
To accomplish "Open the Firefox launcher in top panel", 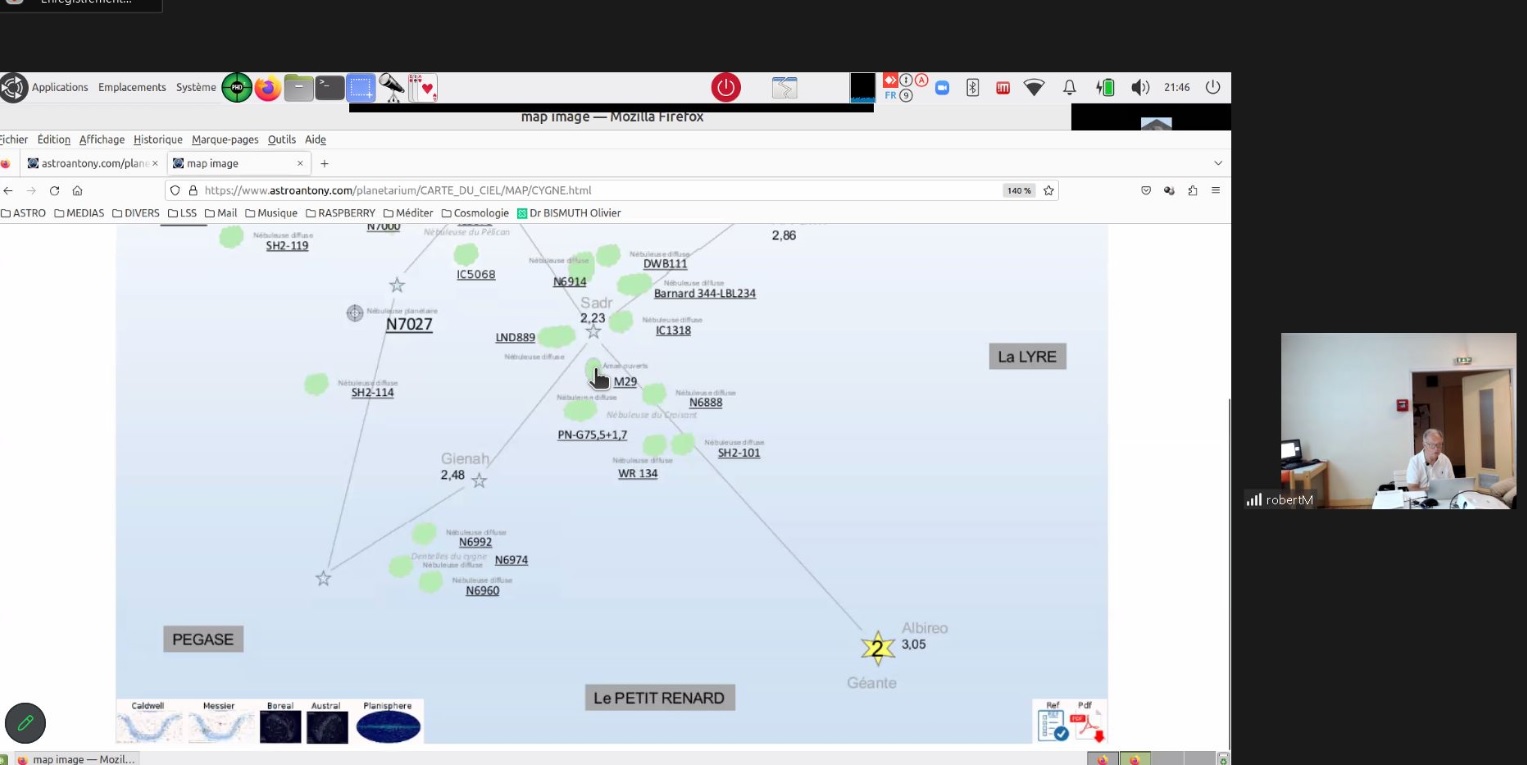I will (267, 88).
